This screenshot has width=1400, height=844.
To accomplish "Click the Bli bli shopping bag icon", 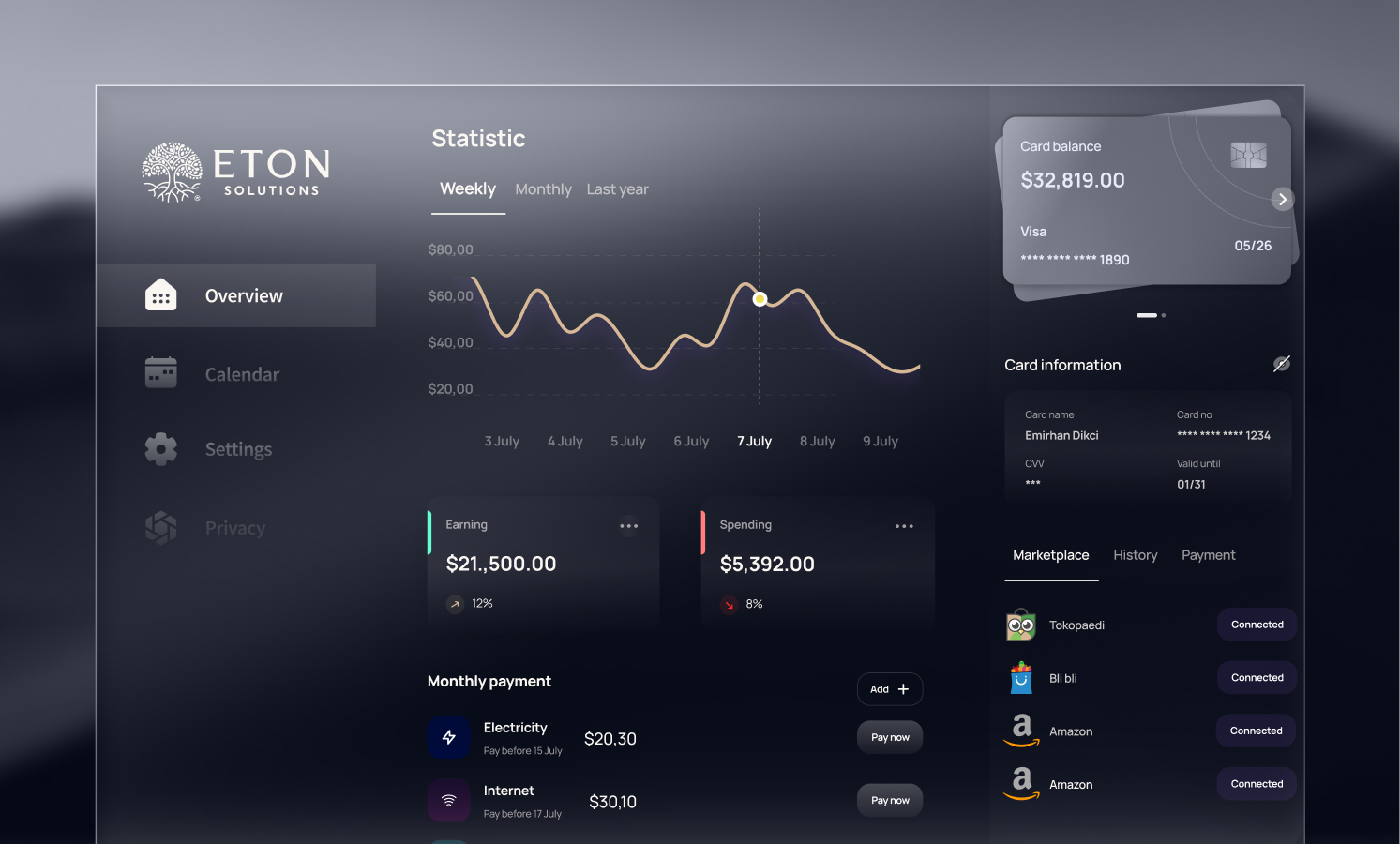I will 1021,678.
